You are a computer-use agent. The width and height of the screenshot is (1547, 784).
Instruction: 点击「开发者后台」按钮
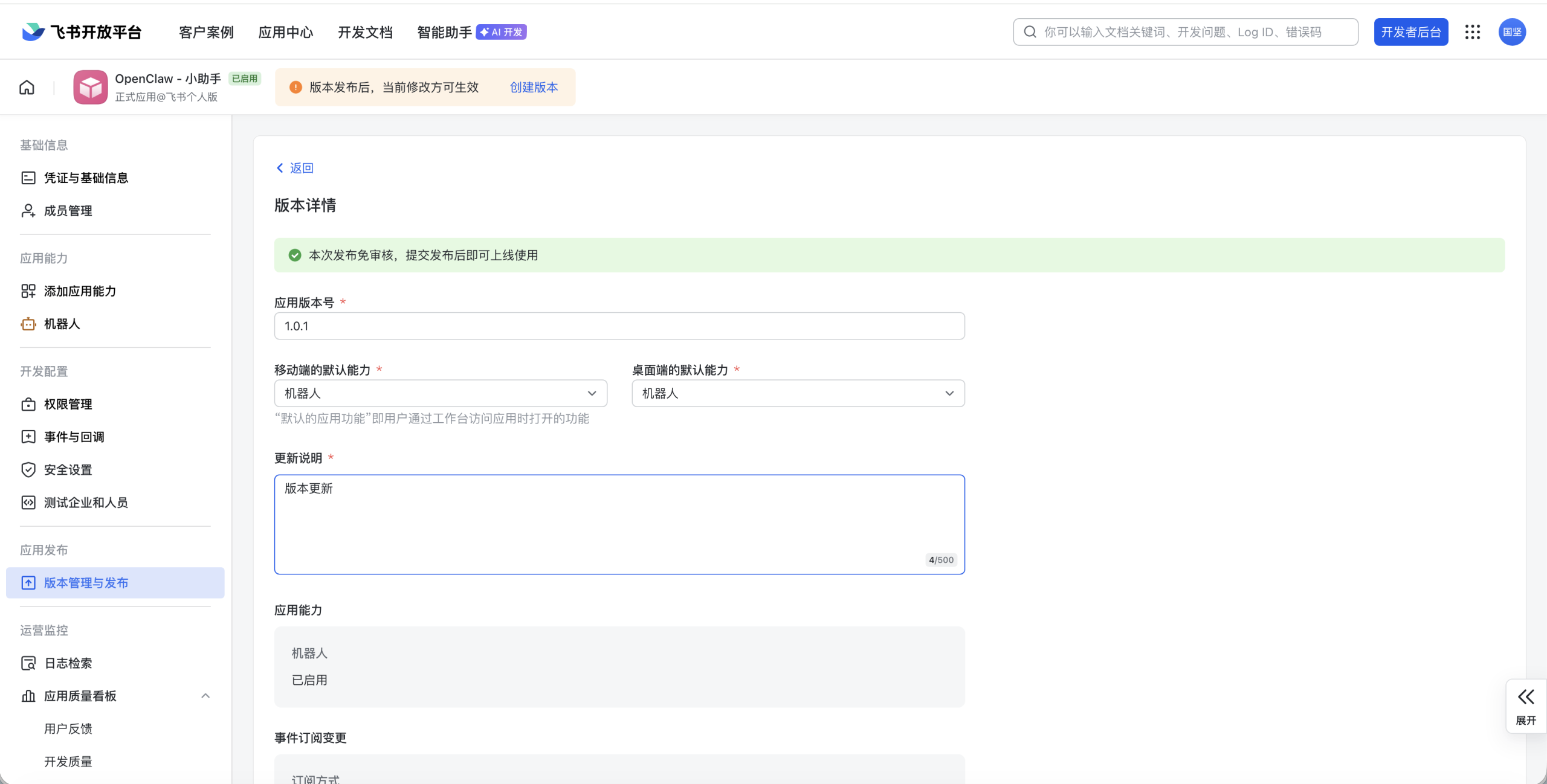1410,31
